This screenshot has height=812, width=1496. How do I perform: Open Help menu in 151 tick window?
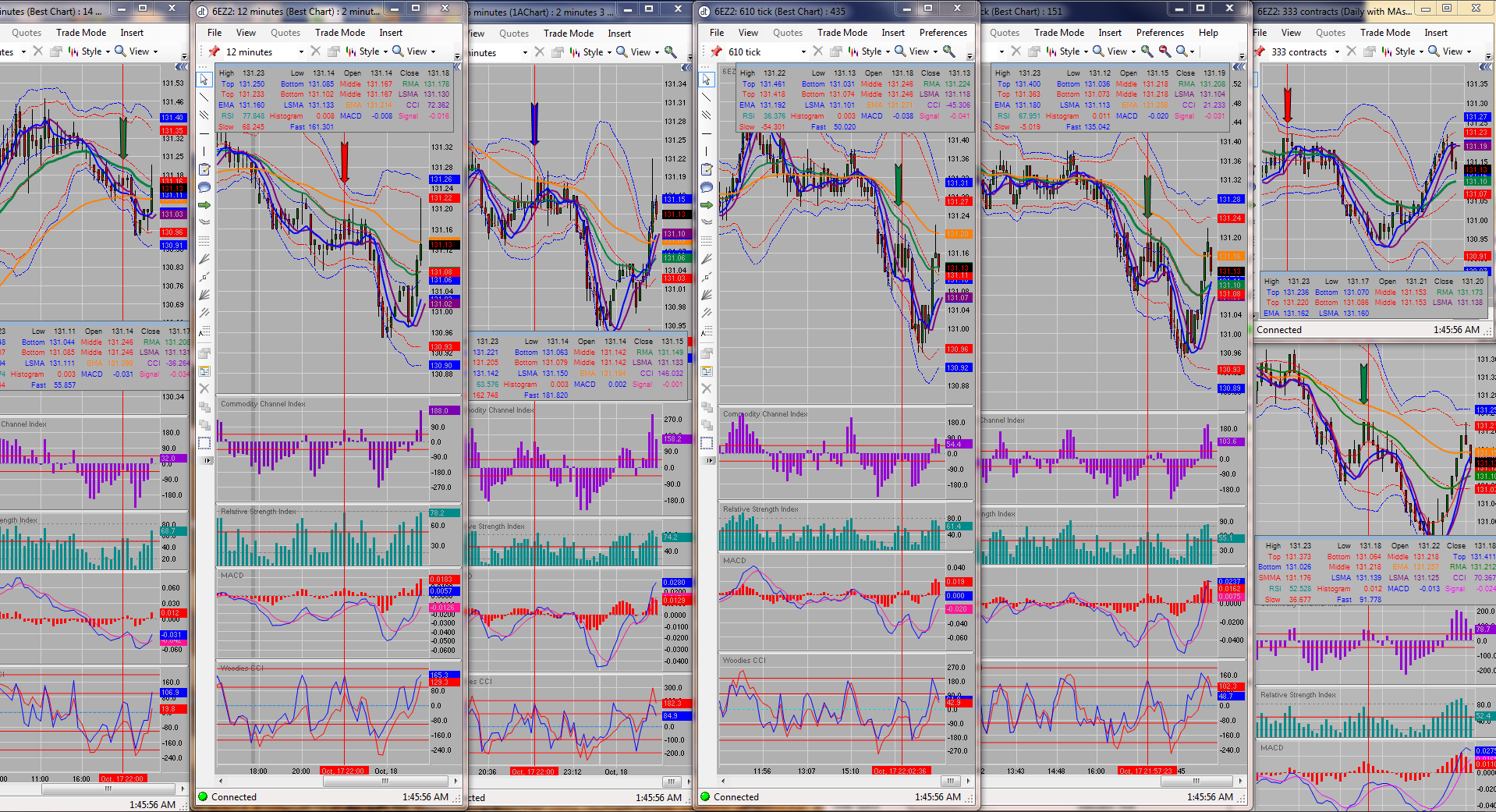(1208, 33)
